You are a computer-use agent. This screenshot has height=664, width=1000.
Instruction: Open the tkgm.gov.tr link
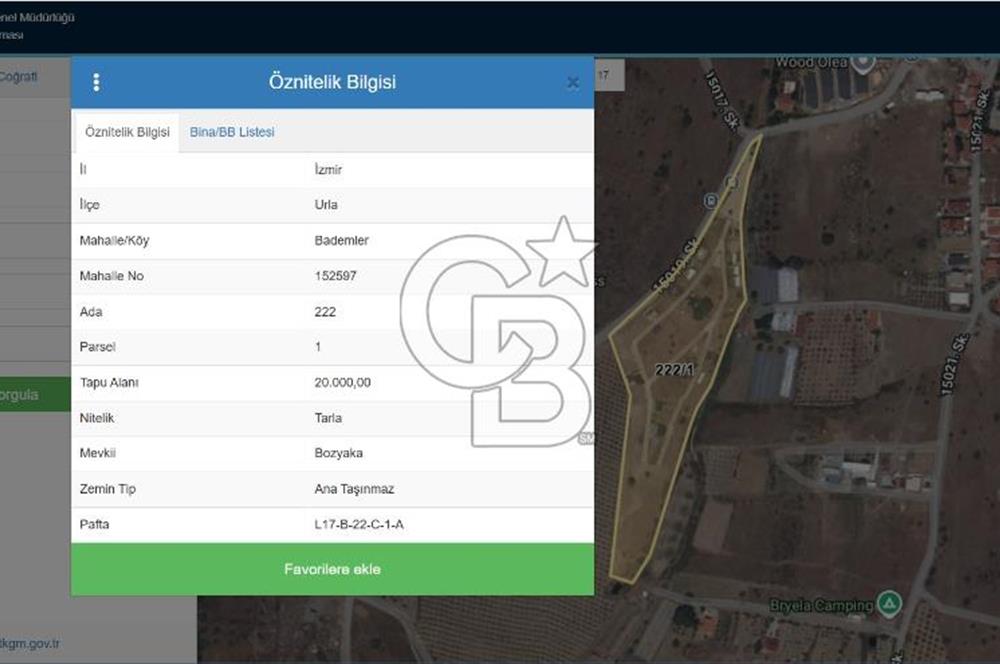[30, 643]
